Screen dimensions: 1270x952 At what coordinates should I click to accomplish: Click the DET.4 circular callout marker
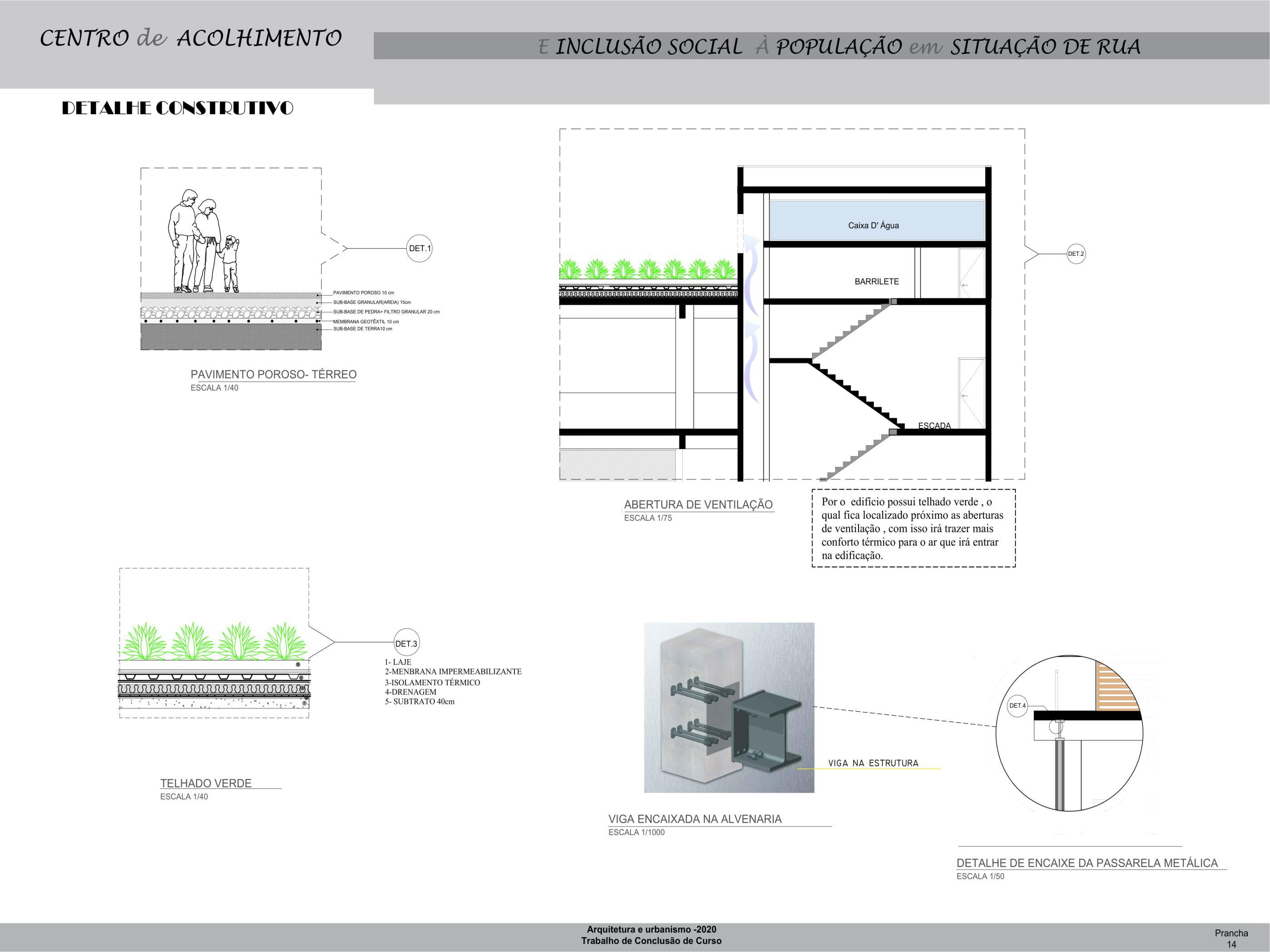pos(1017,706)
